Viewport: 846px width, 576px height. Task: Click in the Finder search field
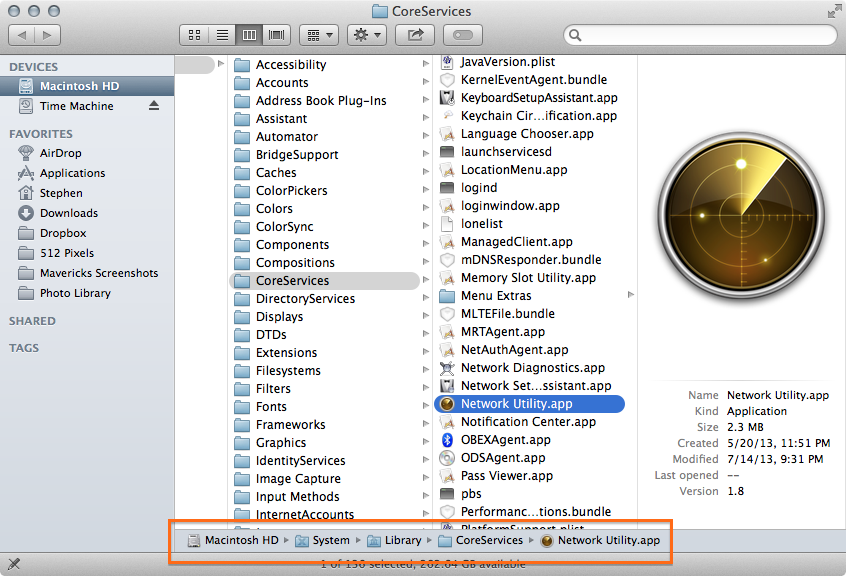(x=700, y=36)
